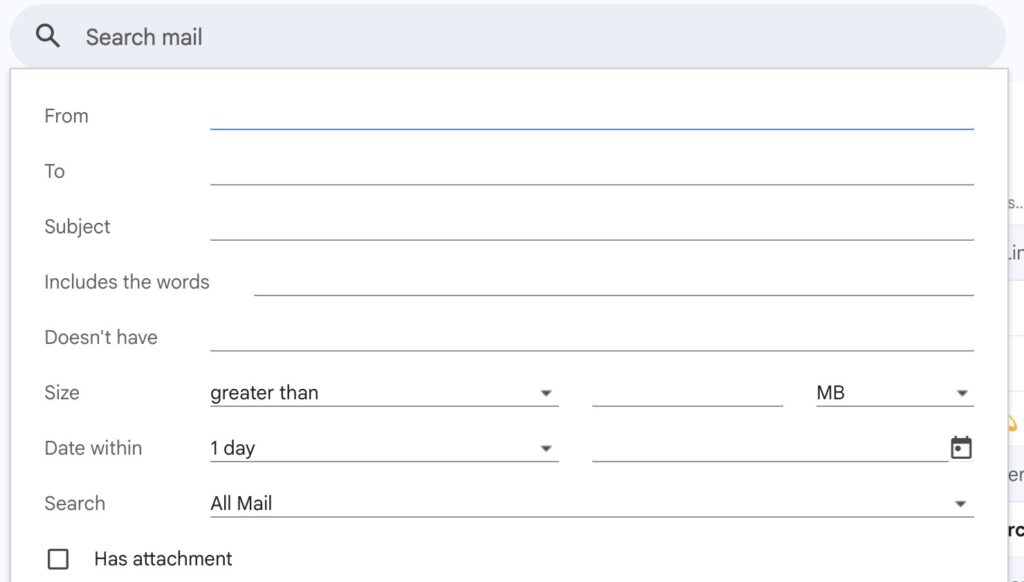The width and height of the screenshot is (1024, 582).
Task: Click the date text input field
Action: [769, 448]
